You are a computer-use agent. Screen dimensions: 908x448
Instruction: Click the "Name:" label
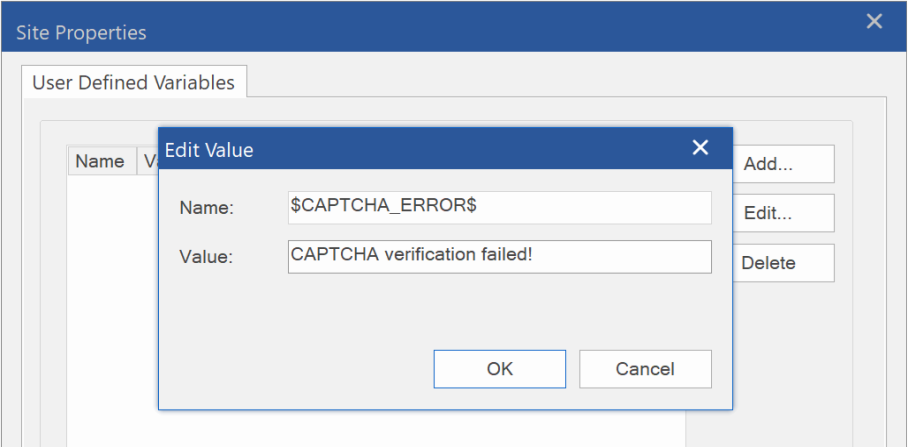pyautogui.click(x=206, y=208)
